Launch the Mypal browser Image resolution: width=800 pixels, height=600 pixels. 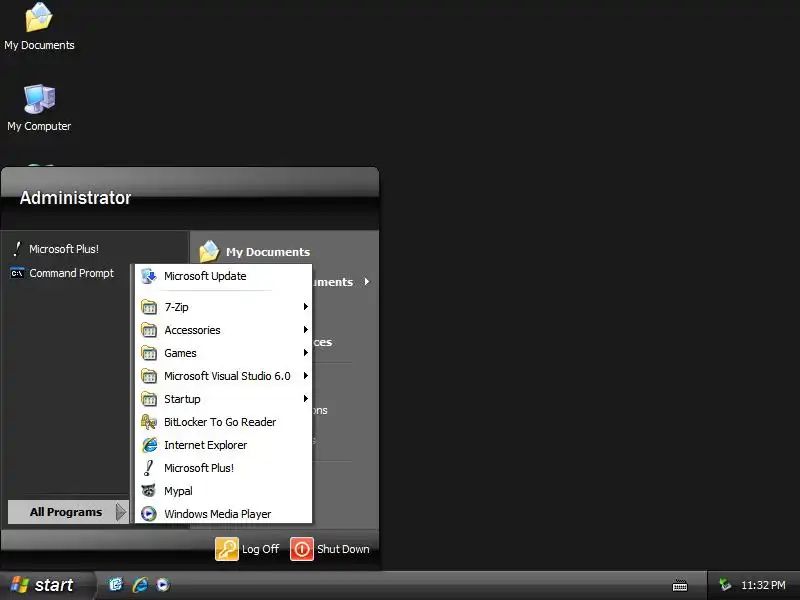click(223, 491)
